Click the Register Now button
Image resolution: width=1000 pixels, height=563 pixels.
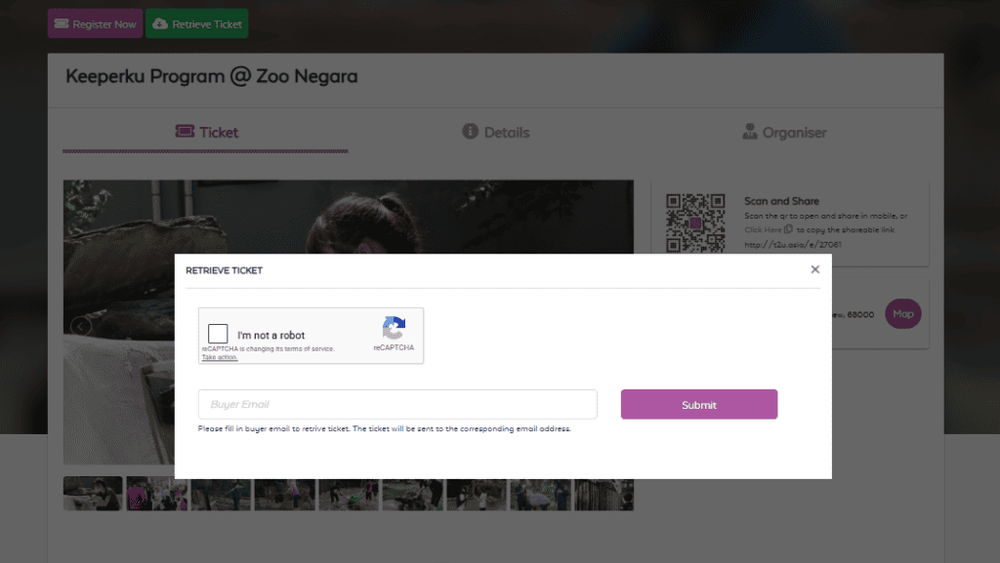(x=95, y=24)
